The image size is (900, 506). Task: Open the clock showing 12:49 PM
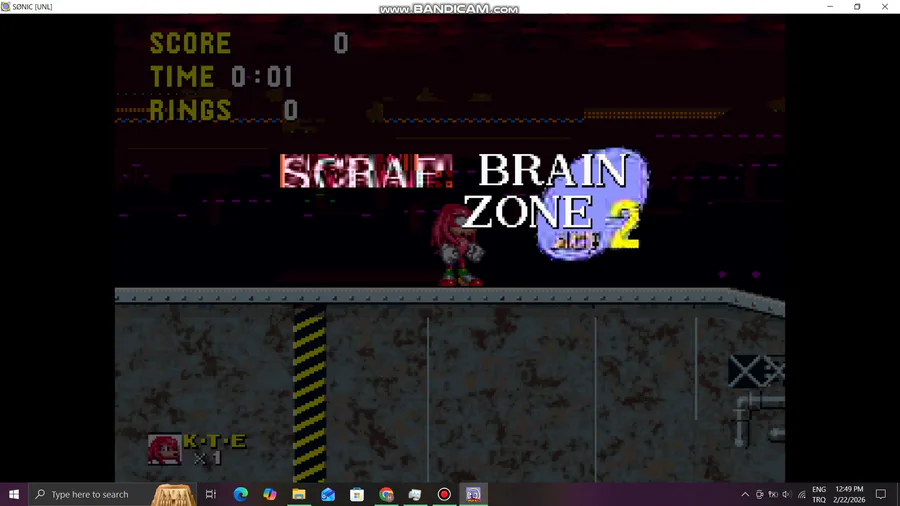pos(849,495)
